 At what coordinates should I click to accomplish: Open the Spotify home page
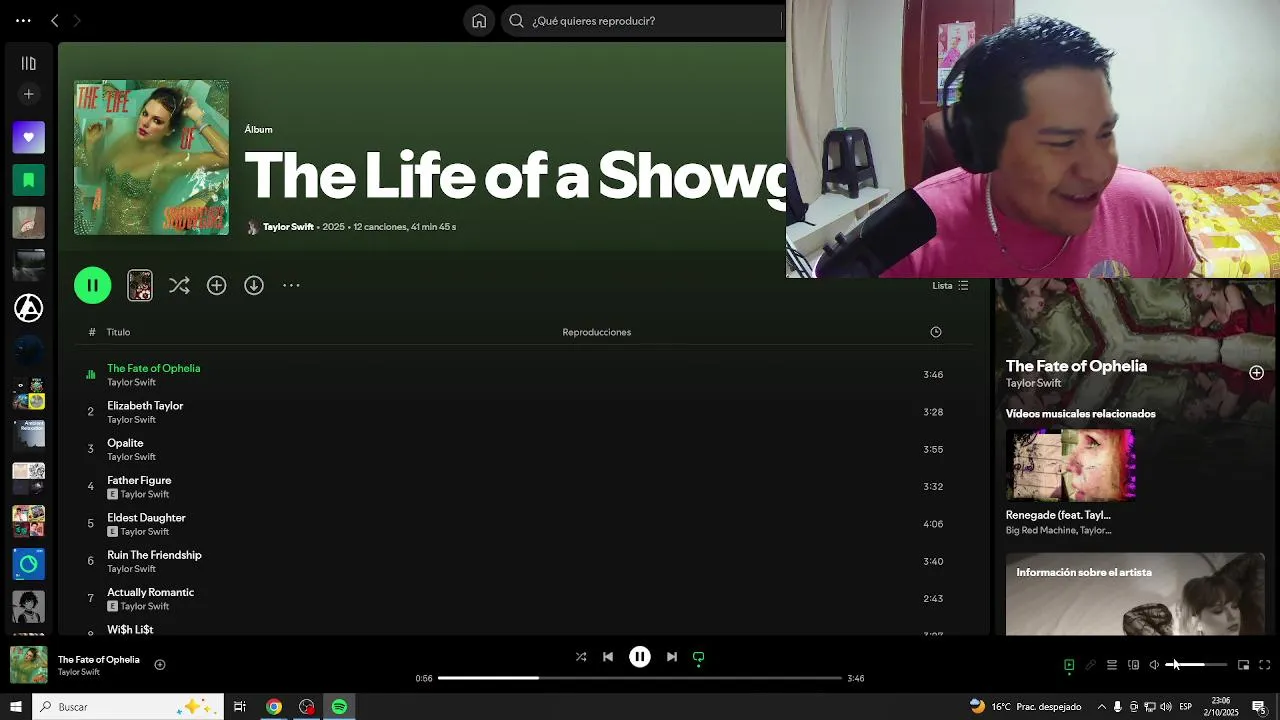tap(479, 21)
